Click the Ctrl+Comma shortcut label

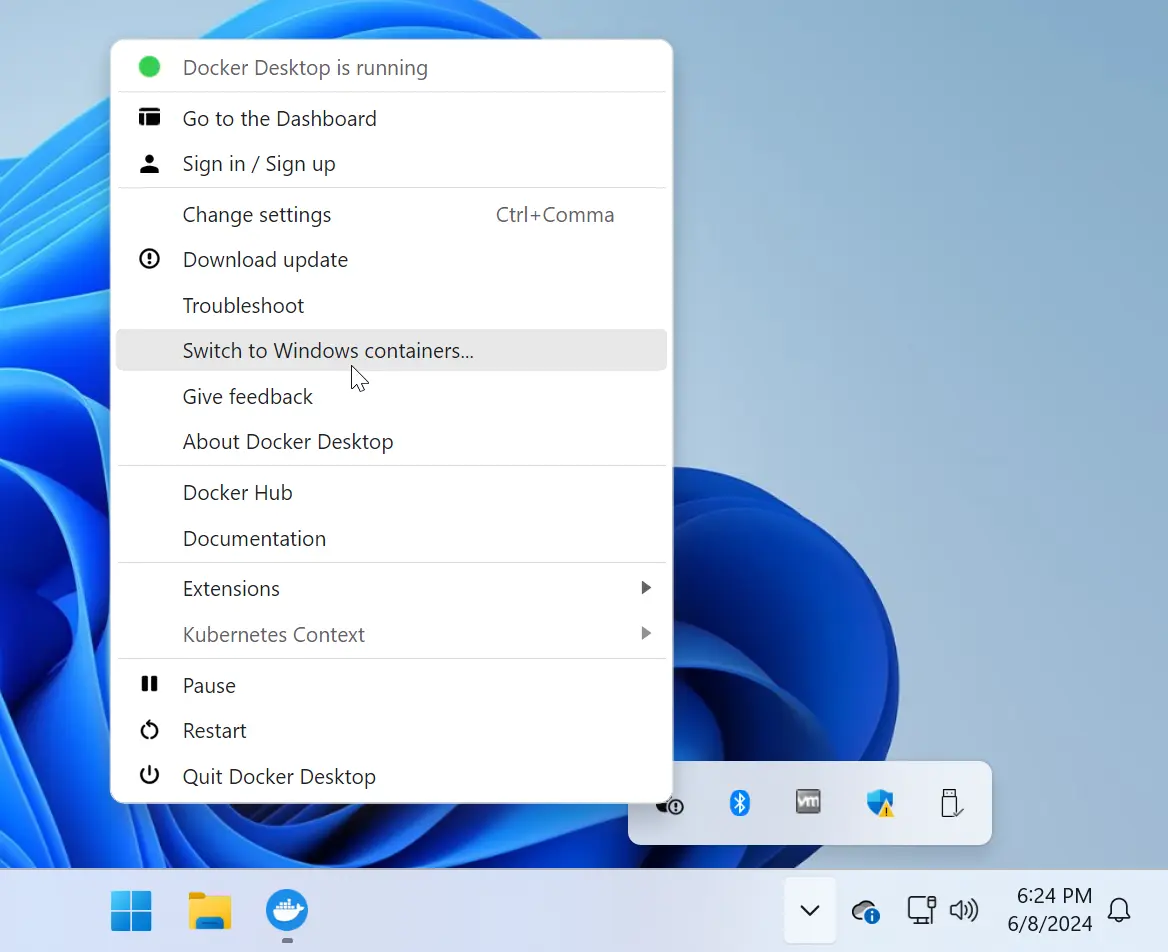coord(555,215)
